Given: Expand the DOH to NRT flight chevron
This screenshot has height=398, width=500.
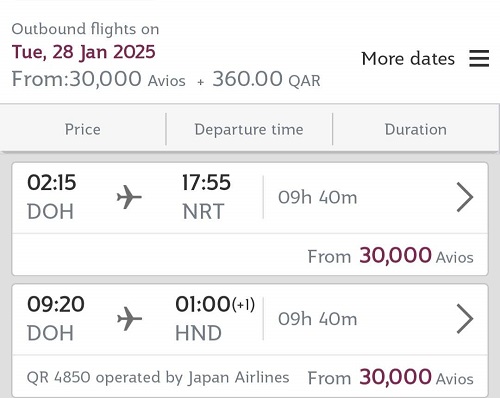Looking at the screenshot, I should pyautogui.click(x=465, y=197).
